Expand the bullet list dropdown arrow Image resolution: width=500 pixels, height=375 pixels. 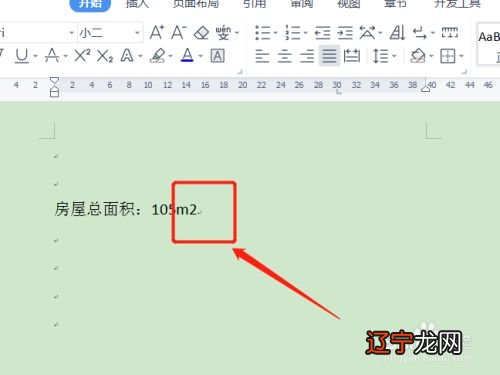(275, 33)
